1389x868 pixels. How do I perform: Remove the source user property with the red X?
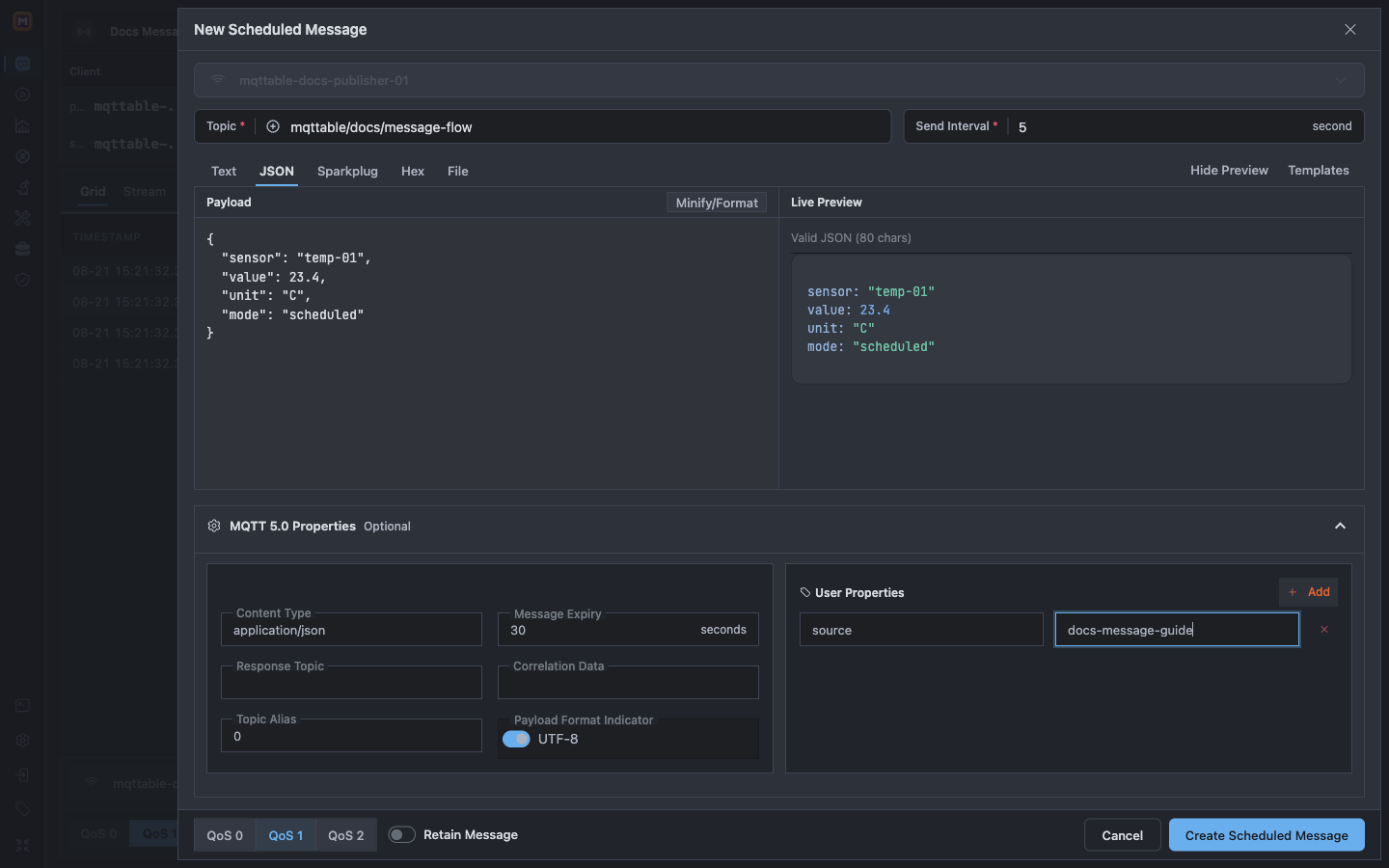point(1324,630)
